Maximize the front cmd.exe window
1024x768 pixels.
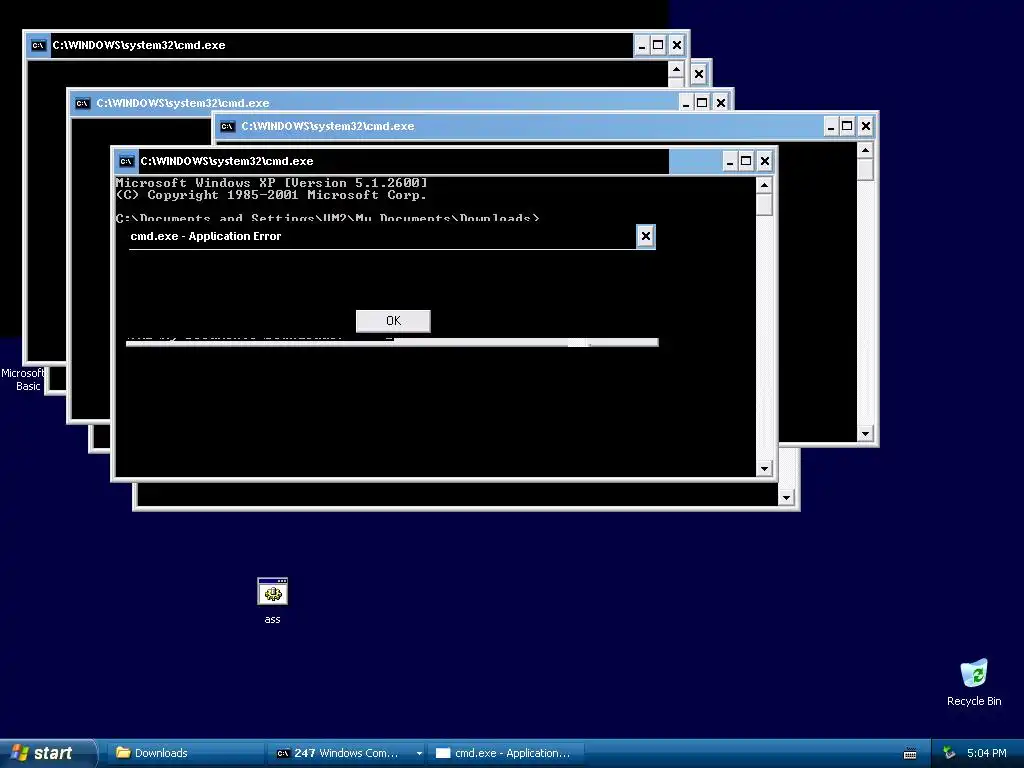click(x=746, y=161)
